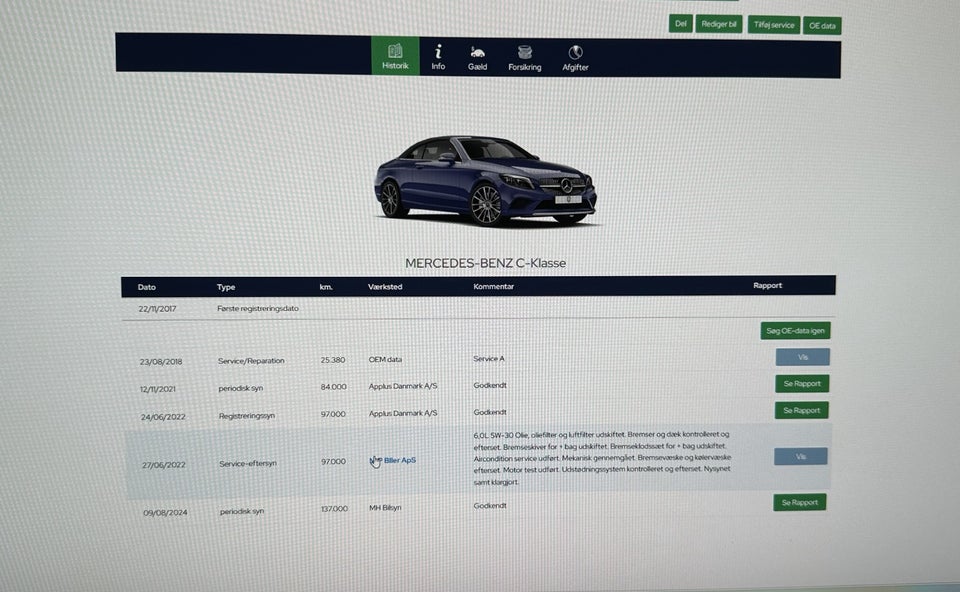The image size is (960, 592).
Task: Select the Historik book icon in navigation
Action: (x=394, y=51)
